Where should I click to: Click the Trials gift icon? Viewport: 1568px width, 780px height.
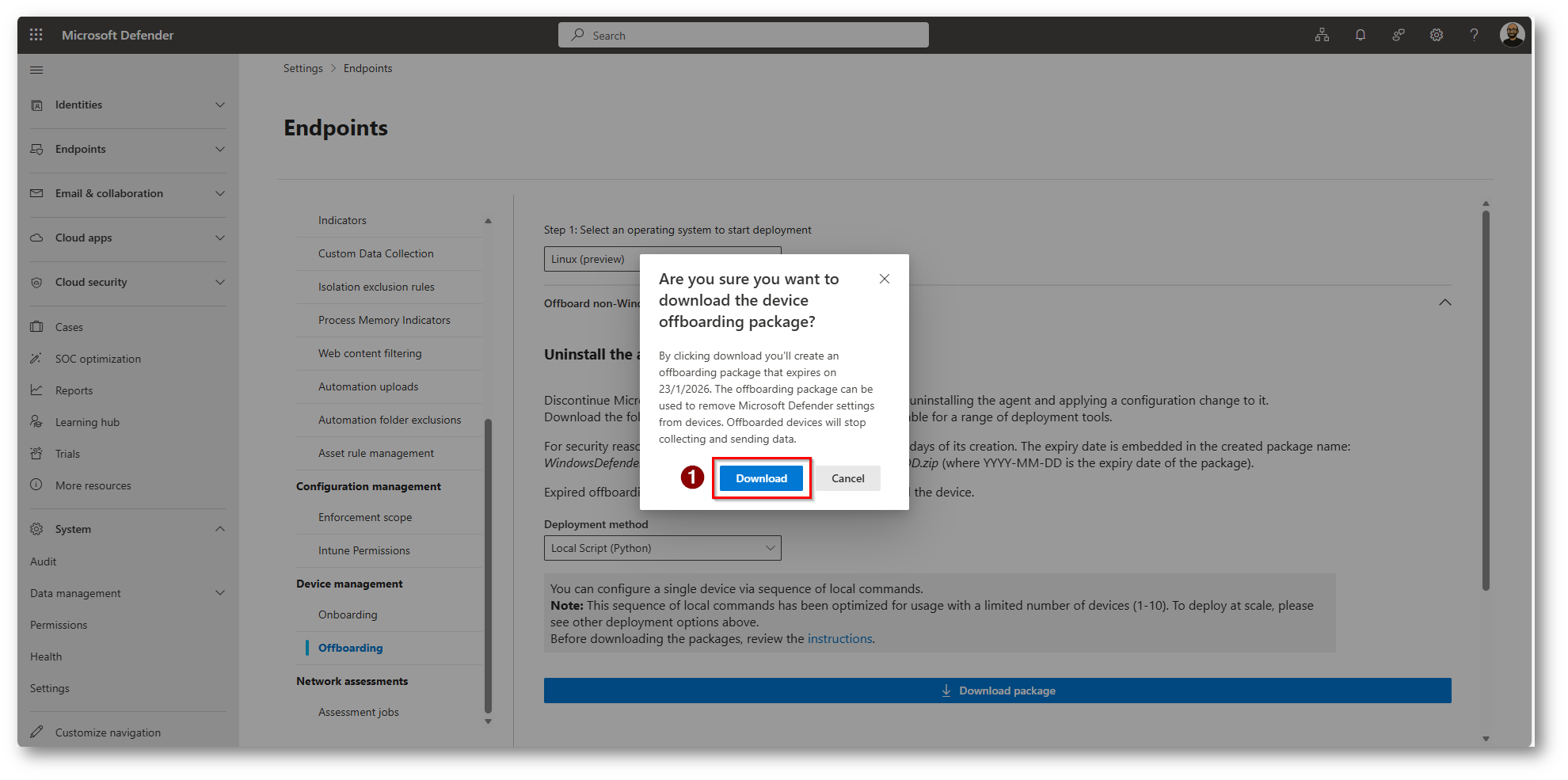[36, 453]
